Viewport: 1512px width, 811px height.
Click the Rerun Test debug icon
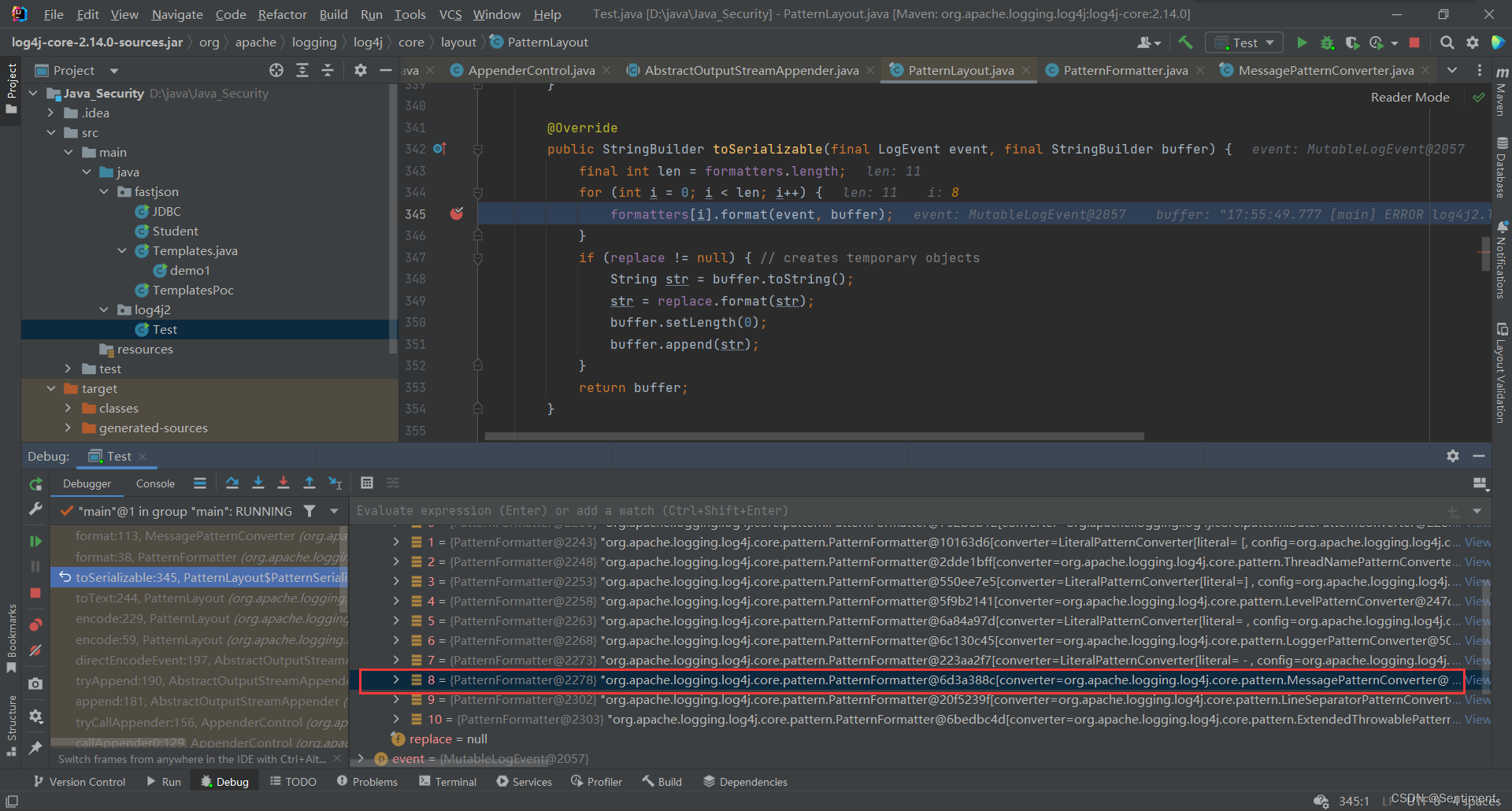[35, 483]
